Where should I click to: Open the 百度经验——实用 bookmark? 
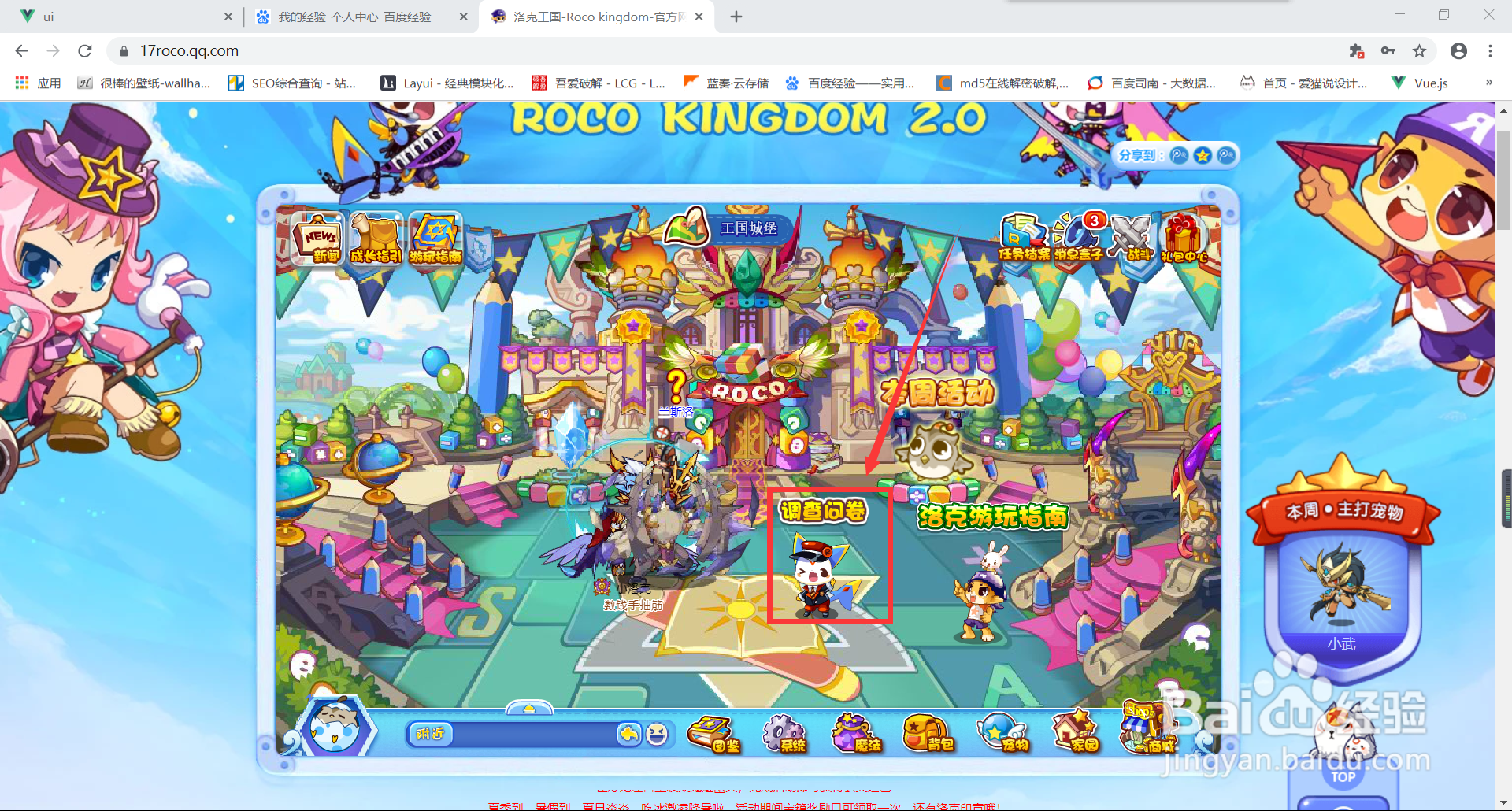[850, 83]
